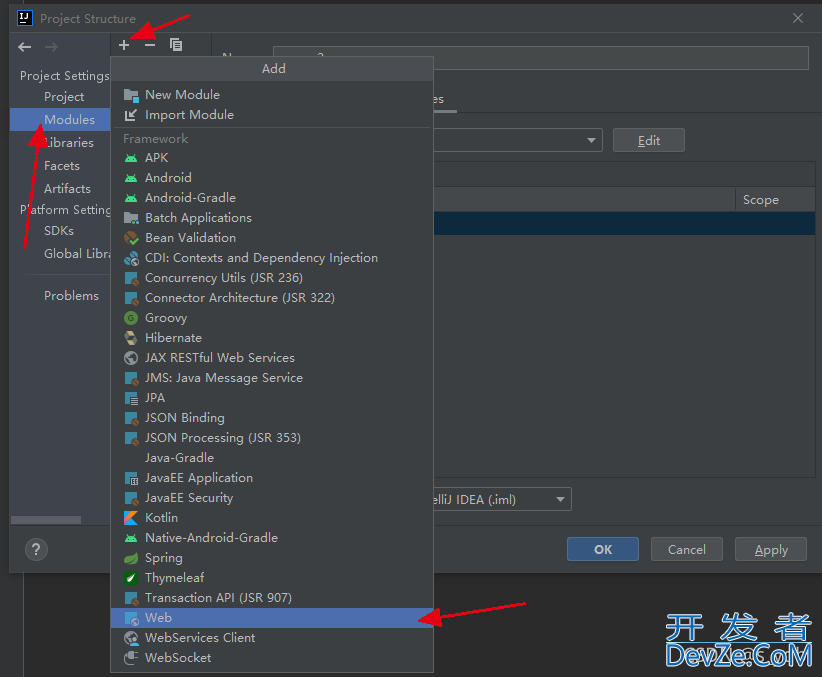
Task: Select the Web framework entry
Action: point(272,618)
